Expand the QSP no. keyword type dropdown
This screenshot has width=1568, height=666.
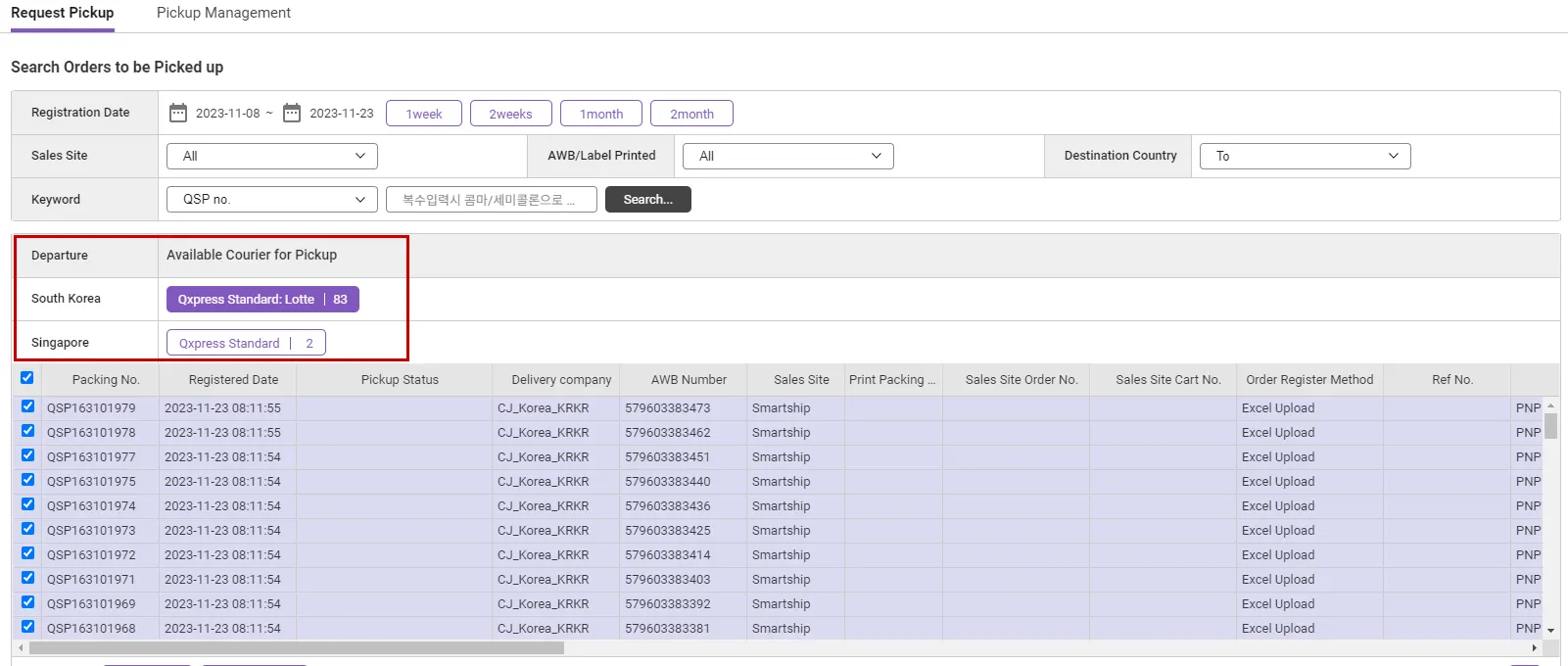pos(272,200)
